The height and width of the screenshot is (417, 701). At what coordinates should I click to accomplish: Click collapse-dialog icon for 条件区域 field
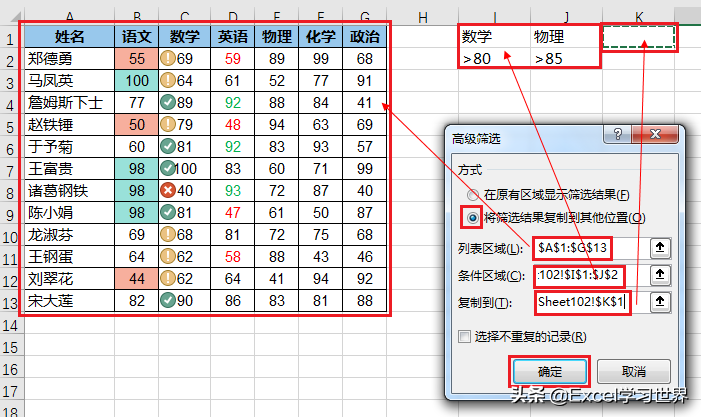point(660,275)
